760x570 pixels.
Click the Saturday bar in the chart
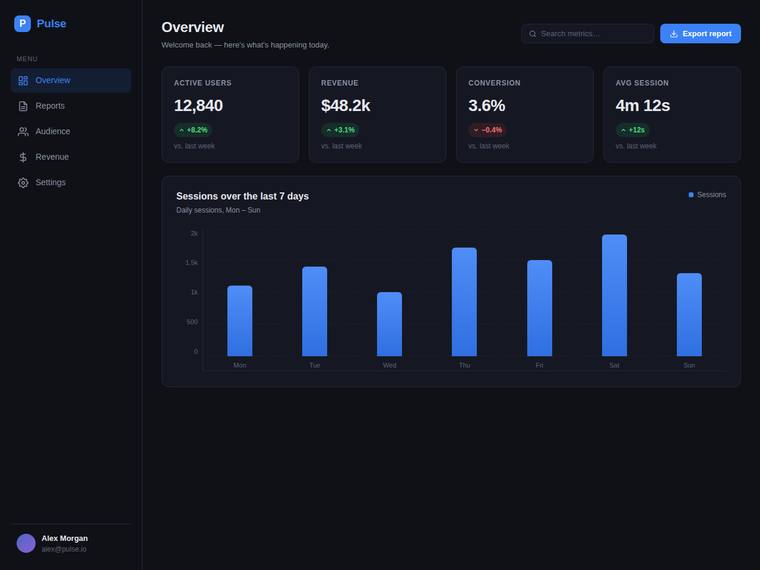(615, 295)
